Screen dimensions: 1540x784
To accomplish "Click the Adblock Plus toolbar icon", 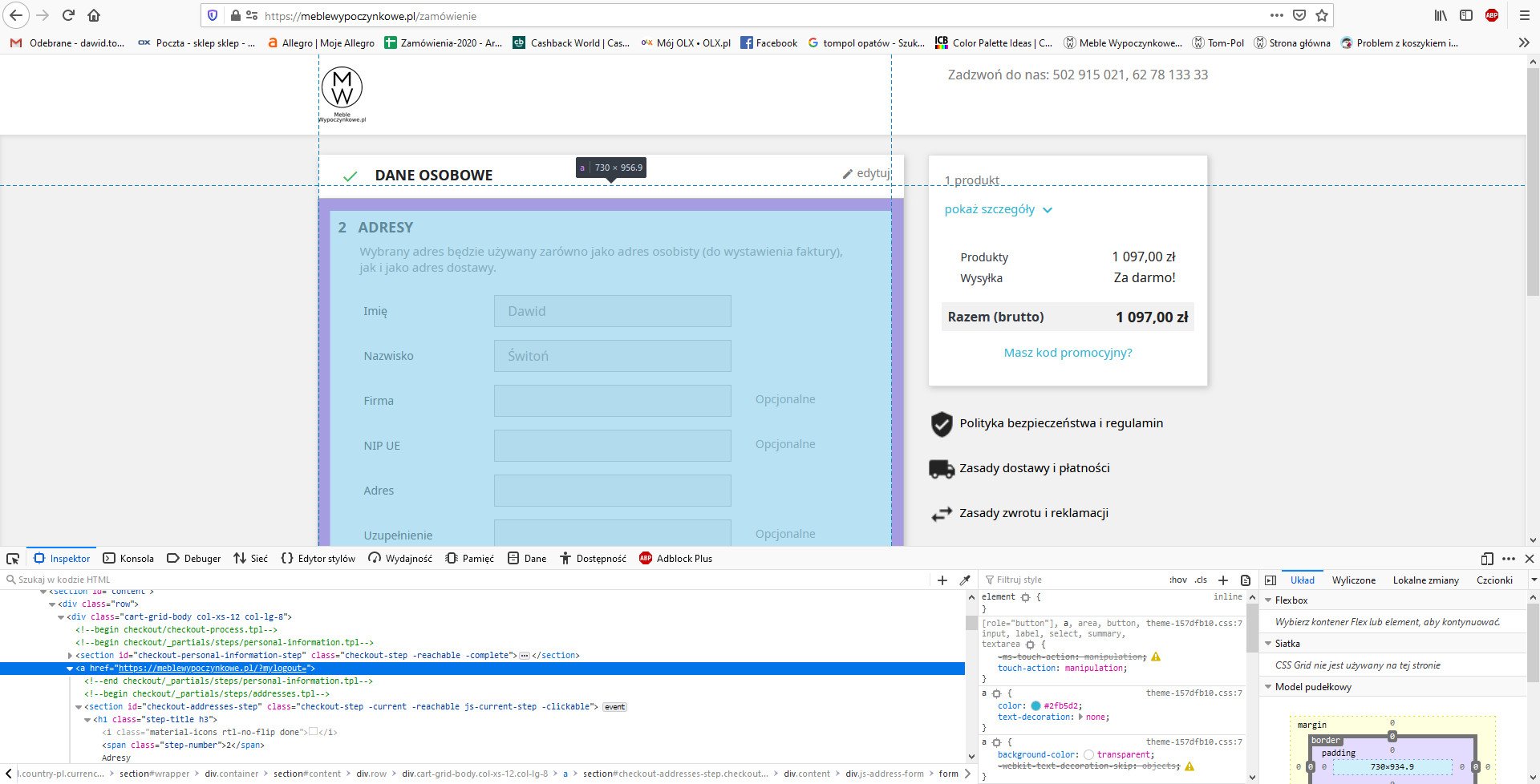I will pyautogui.click(x=1492, y=15).
